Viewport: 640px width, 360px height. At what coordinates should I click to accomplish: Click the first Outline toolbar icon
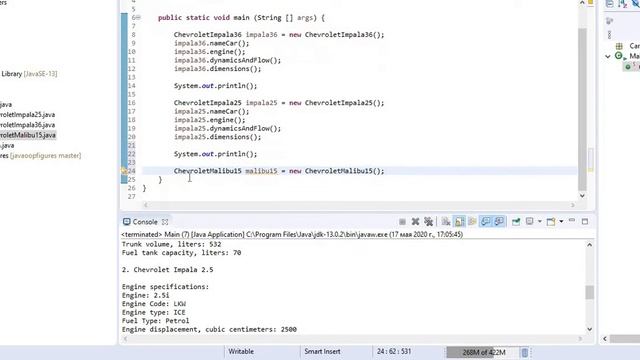pyautogui.click(x=609, y=4)
